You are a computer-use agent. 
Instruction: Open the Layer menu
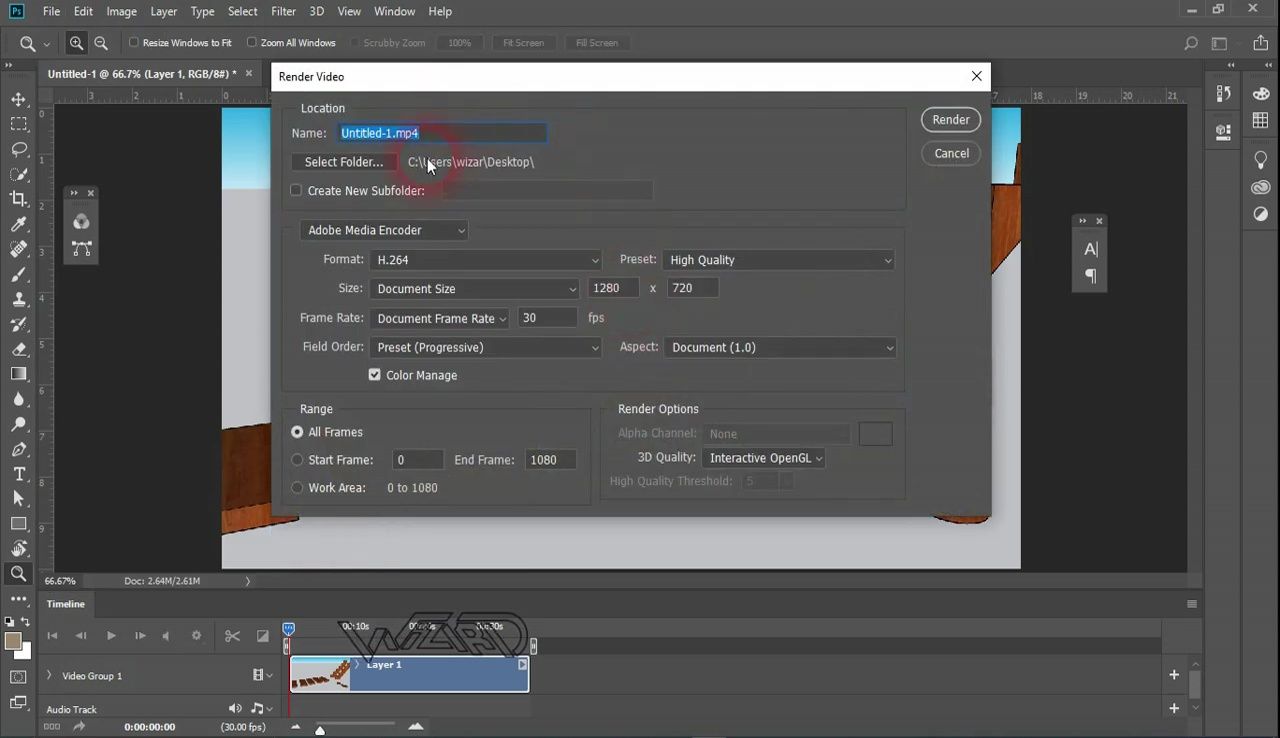(164, 11)
